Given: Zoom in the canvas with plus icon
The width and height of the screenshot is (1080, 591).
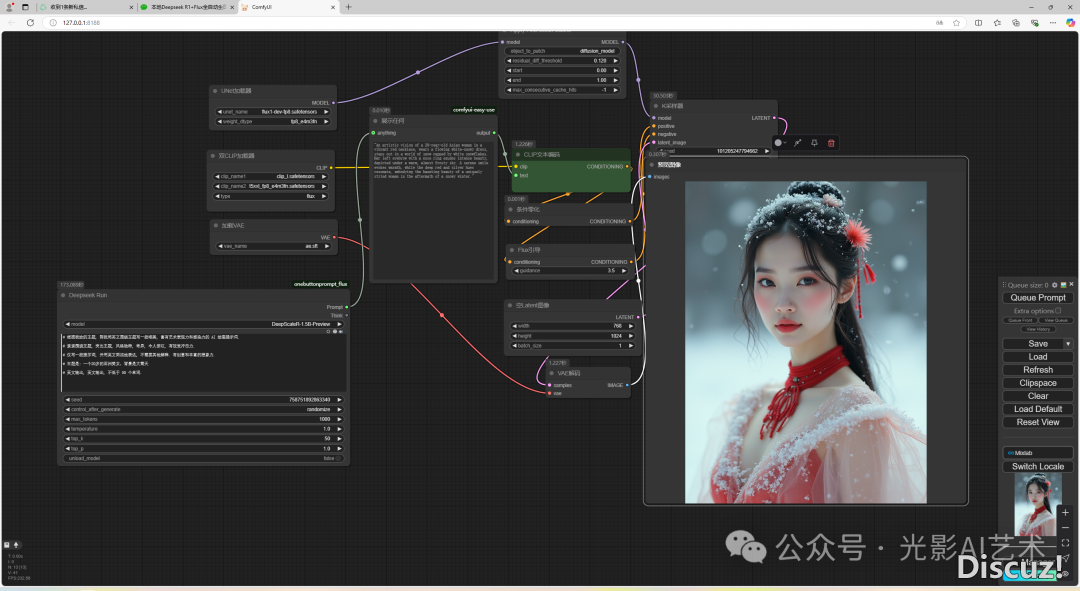Looking at the screenshot, I should tap(1065, 512).
